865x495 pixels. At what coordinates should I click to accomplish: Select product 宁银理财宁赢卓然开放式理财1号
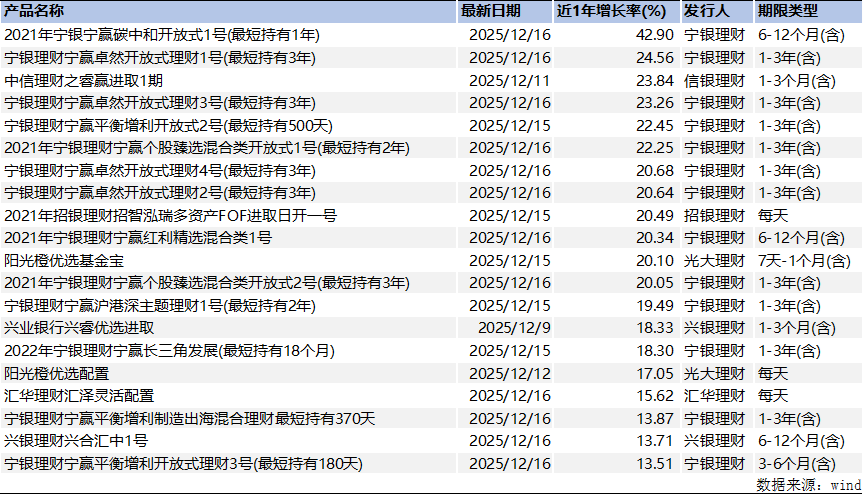160,58
